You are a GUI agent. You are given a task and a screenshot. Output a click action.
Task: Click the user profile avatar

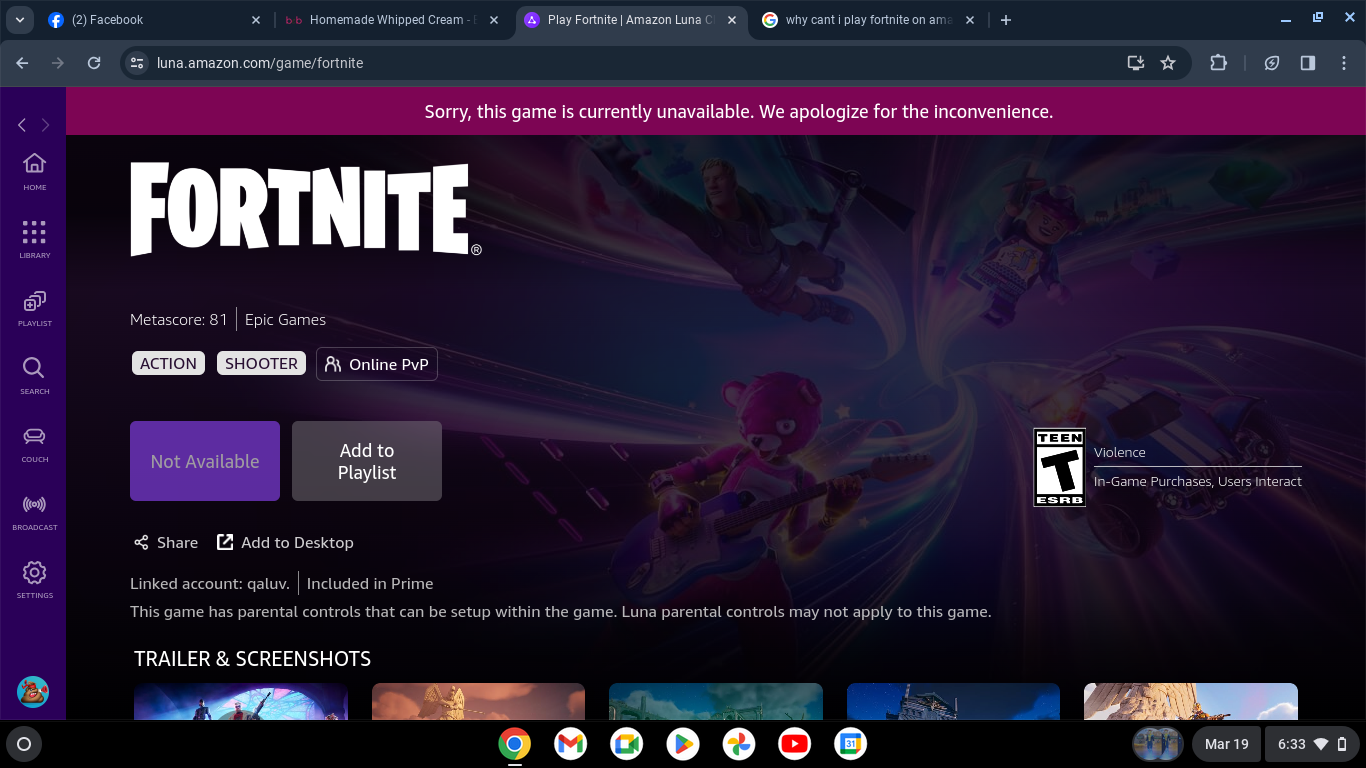pos(33,691)
